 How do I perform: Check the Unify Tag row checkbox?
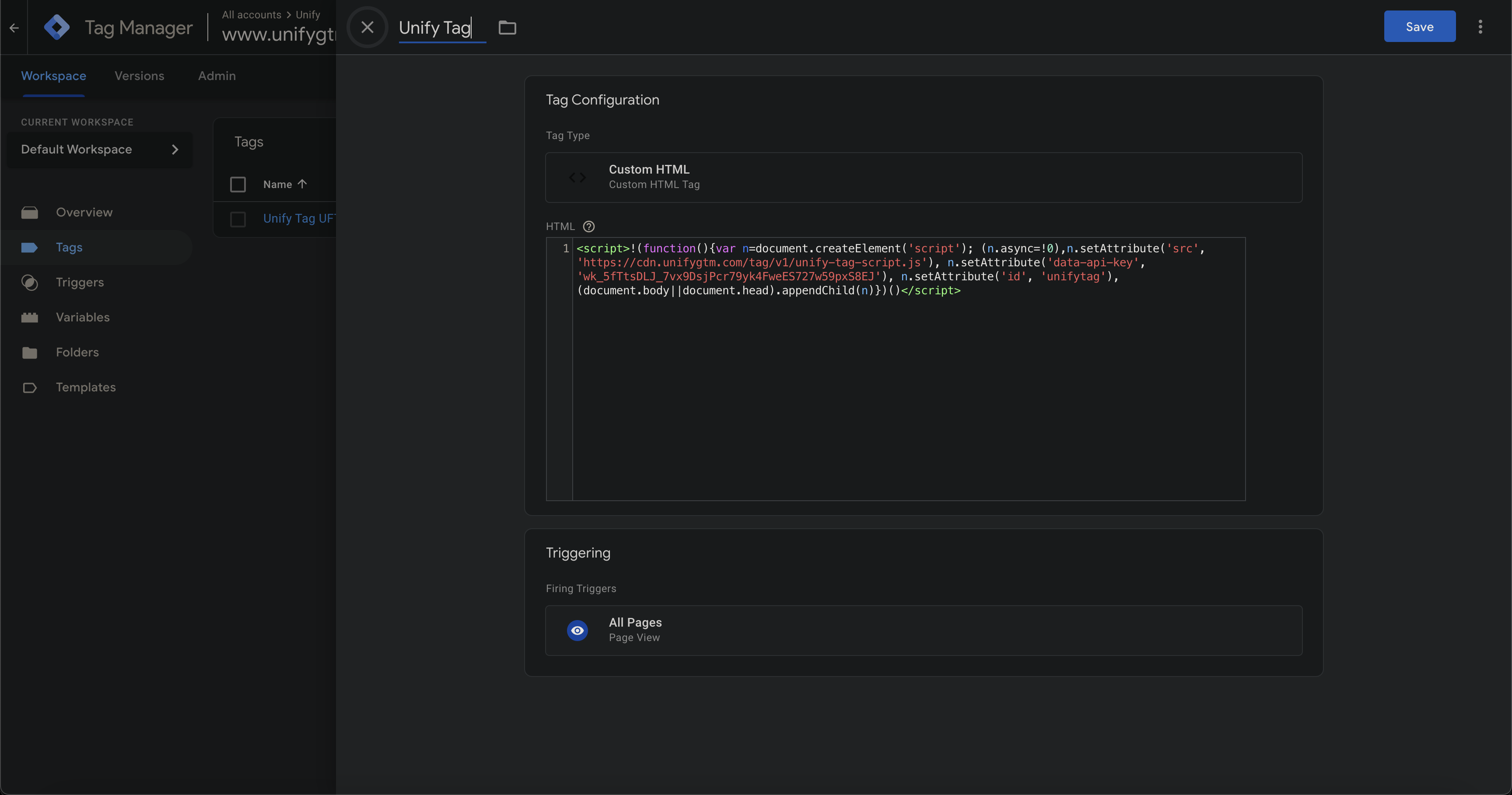point(238,219)
